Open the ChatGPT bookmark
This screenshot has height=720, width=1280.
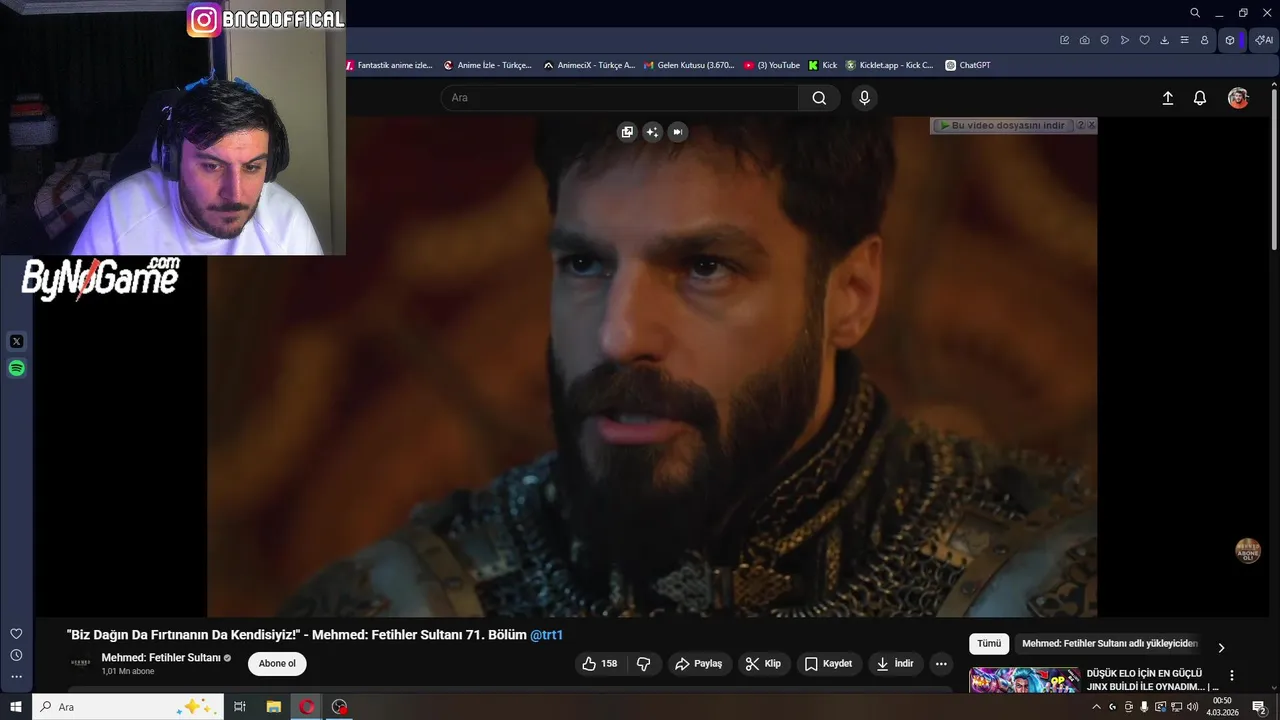coord(968,65)
